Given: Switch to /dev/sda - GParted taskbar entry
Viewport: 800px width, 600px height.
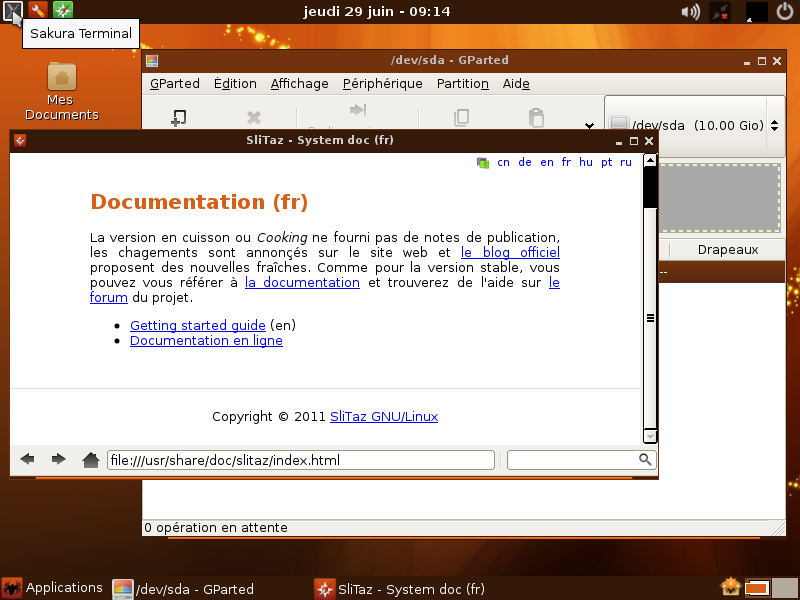Looking at the screenshot, I should [x=183, y=589].
